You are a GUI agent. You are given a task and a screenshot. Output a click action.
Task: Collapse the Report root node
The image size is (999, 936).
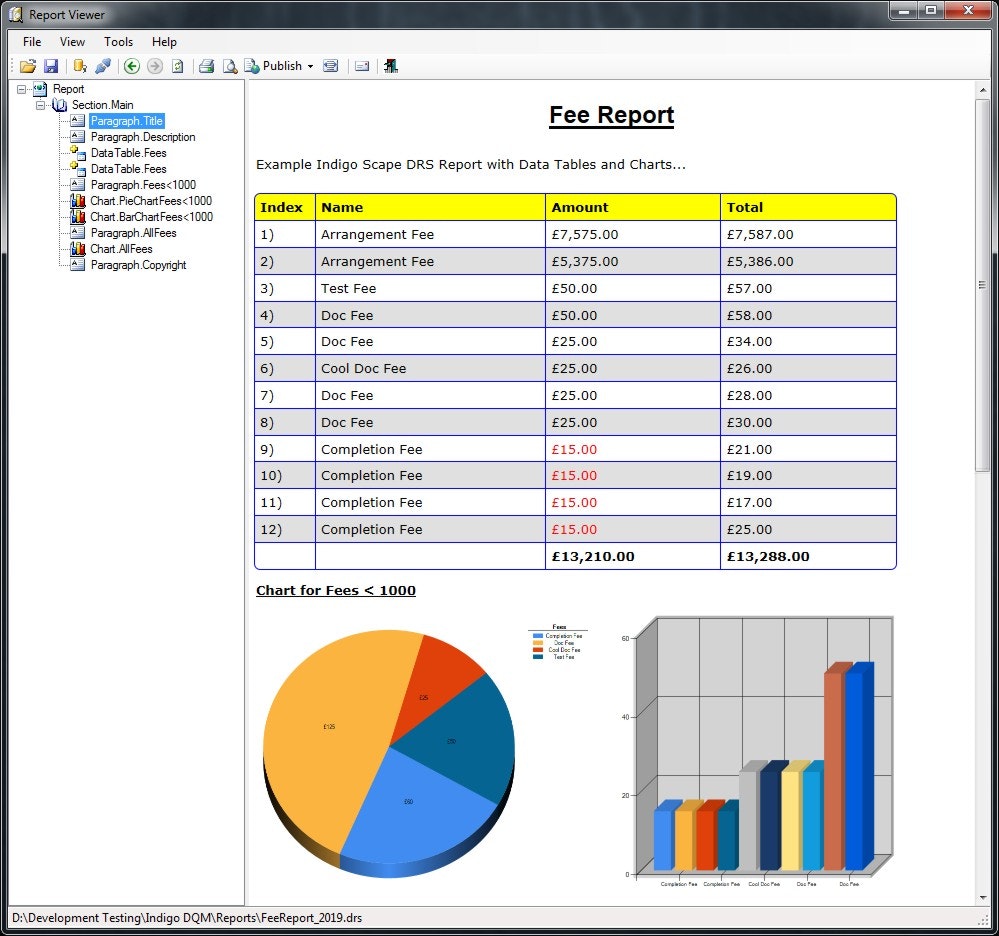(22, 89)
